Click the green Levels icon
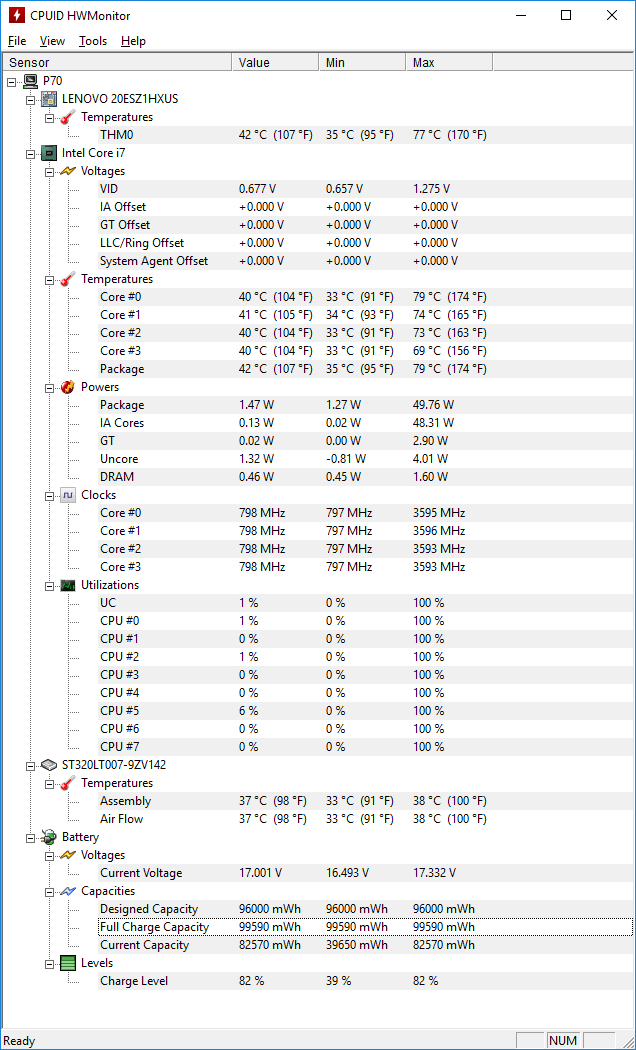 [67, 963]
